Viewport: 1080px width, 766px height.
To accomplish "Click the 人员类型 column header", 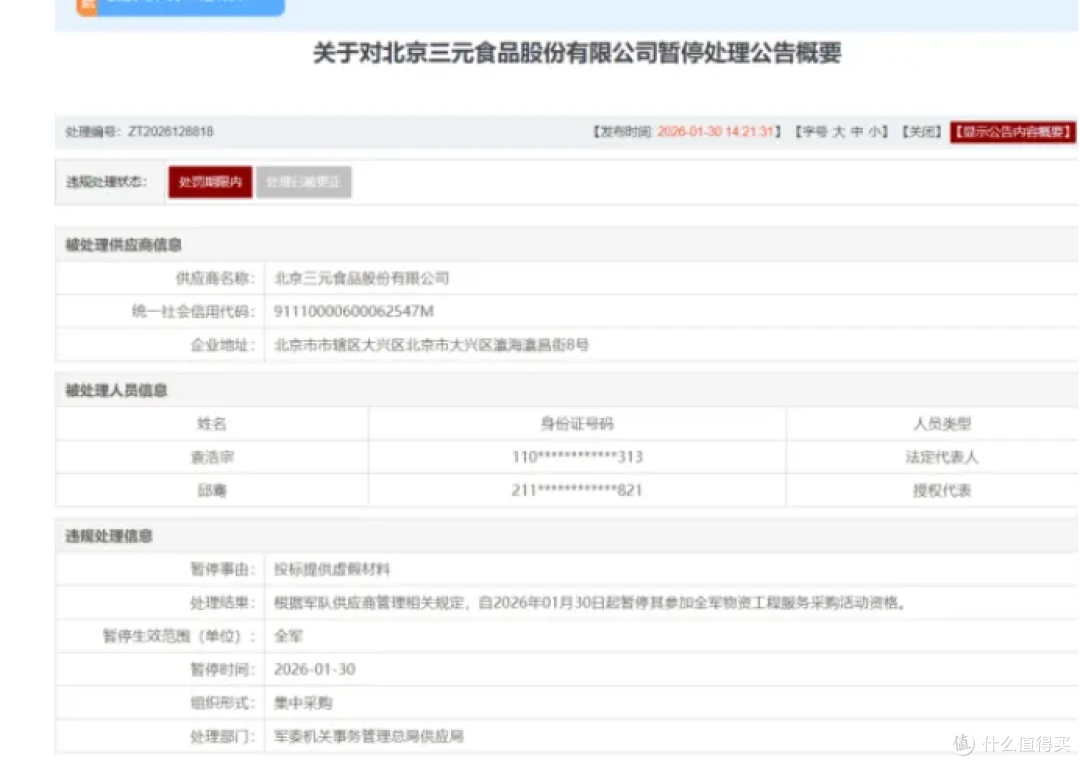I will tap(942, 424).
